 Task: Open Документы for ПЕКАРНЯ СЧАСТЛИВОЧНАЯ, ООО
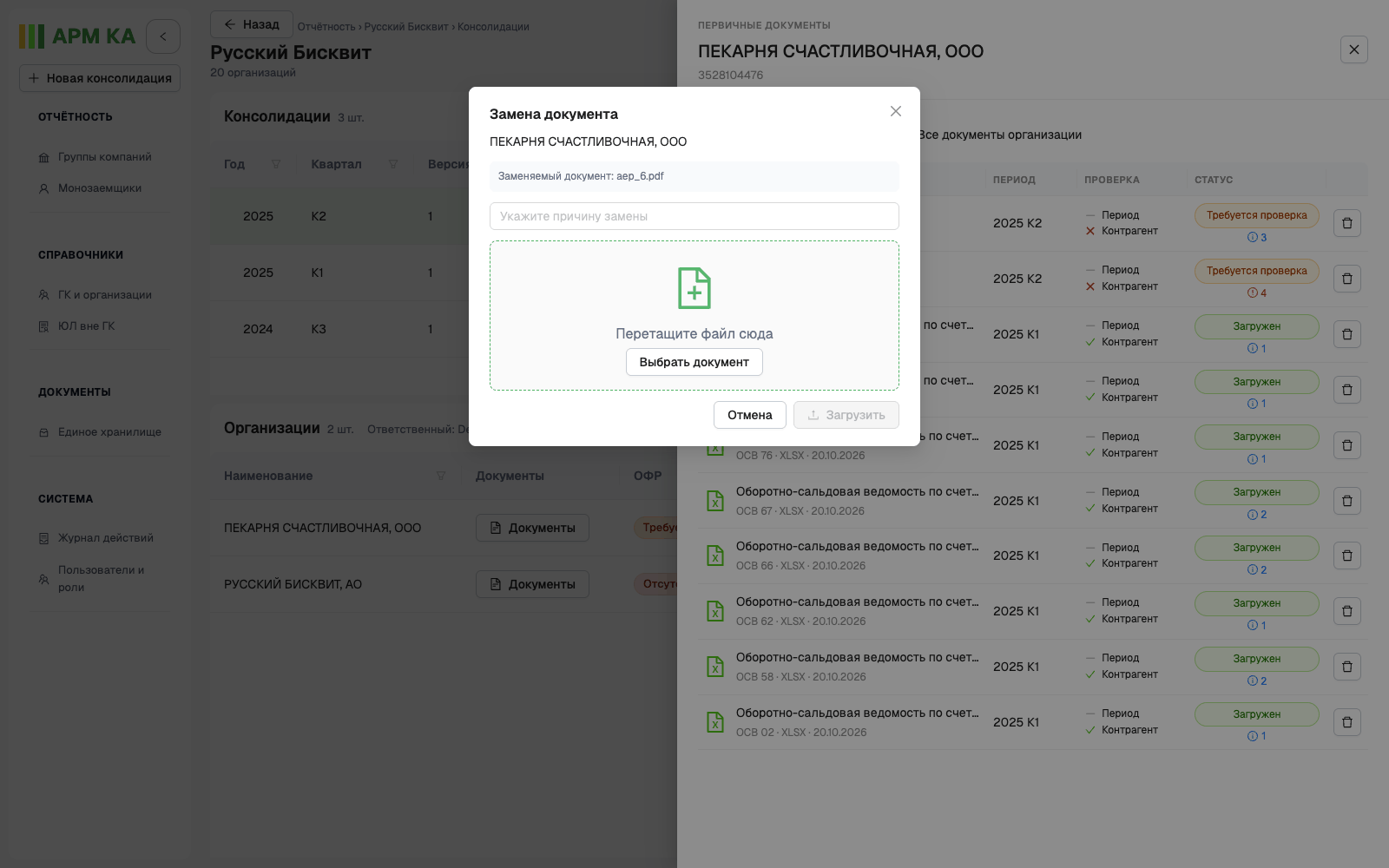(x=532, y=528)
